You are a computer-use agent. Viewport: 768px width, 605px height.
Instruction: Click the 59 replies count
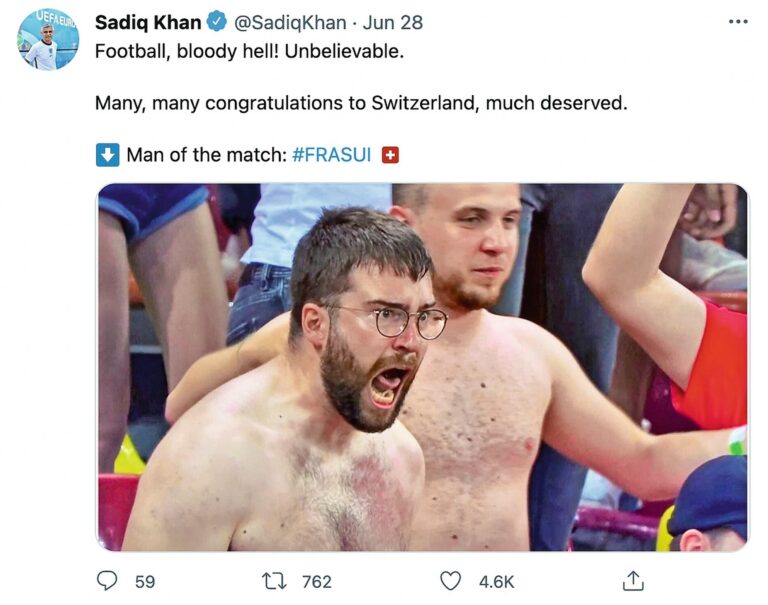(145, 581)
